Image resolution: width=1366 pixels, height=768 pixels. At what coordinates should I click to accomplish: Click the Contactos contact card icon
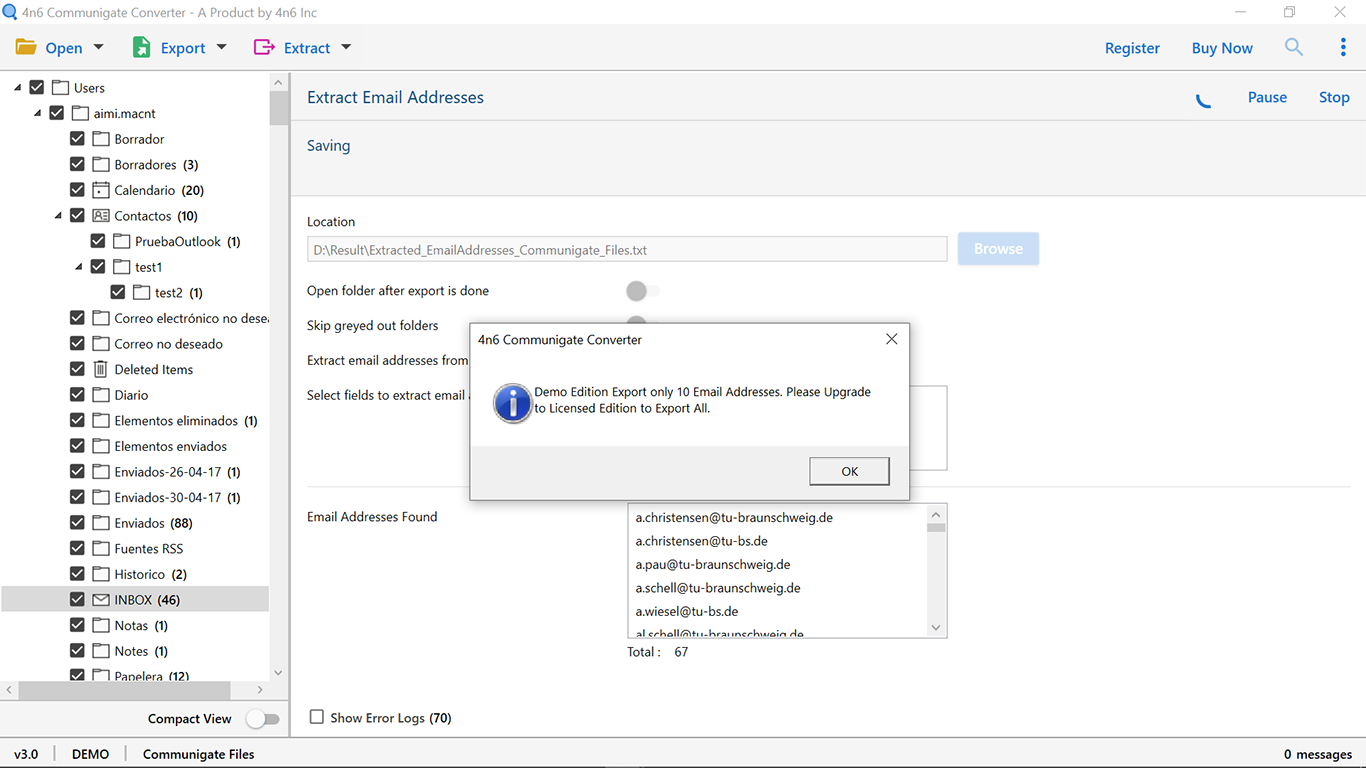[x=101, y=216]
